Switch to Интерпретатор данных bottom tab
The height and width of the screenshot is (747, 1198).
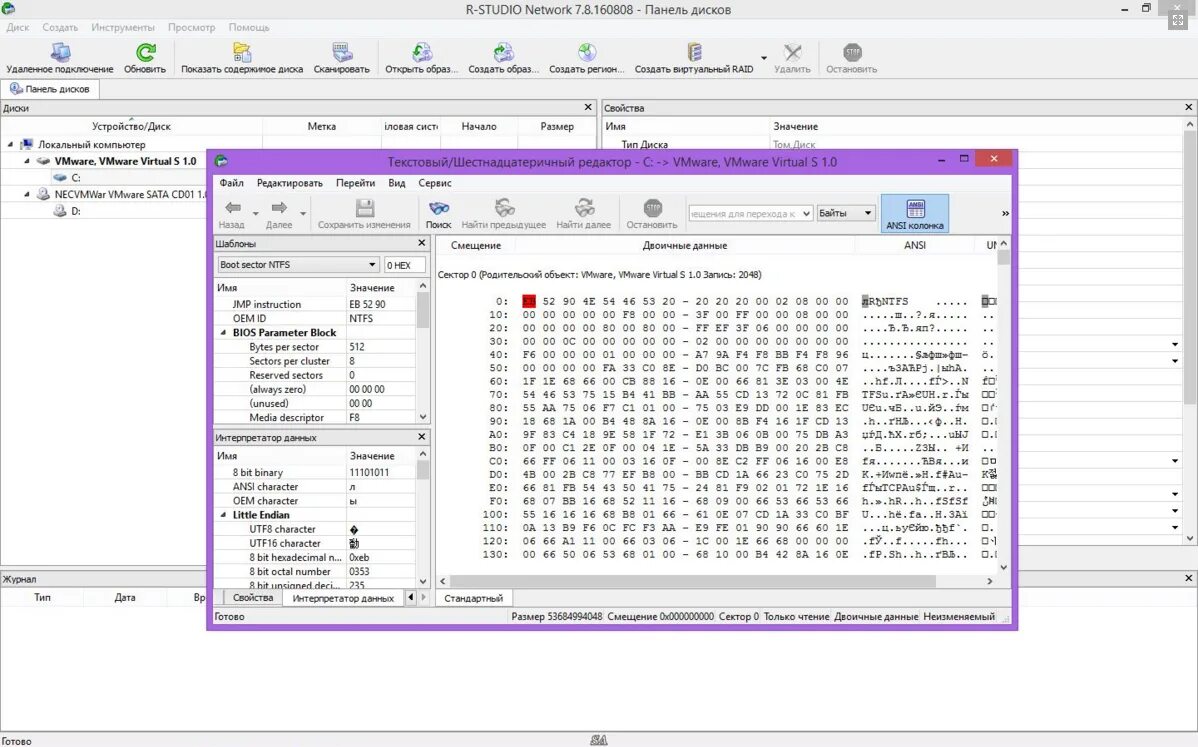pyautogui.click(x=343, y=598)
